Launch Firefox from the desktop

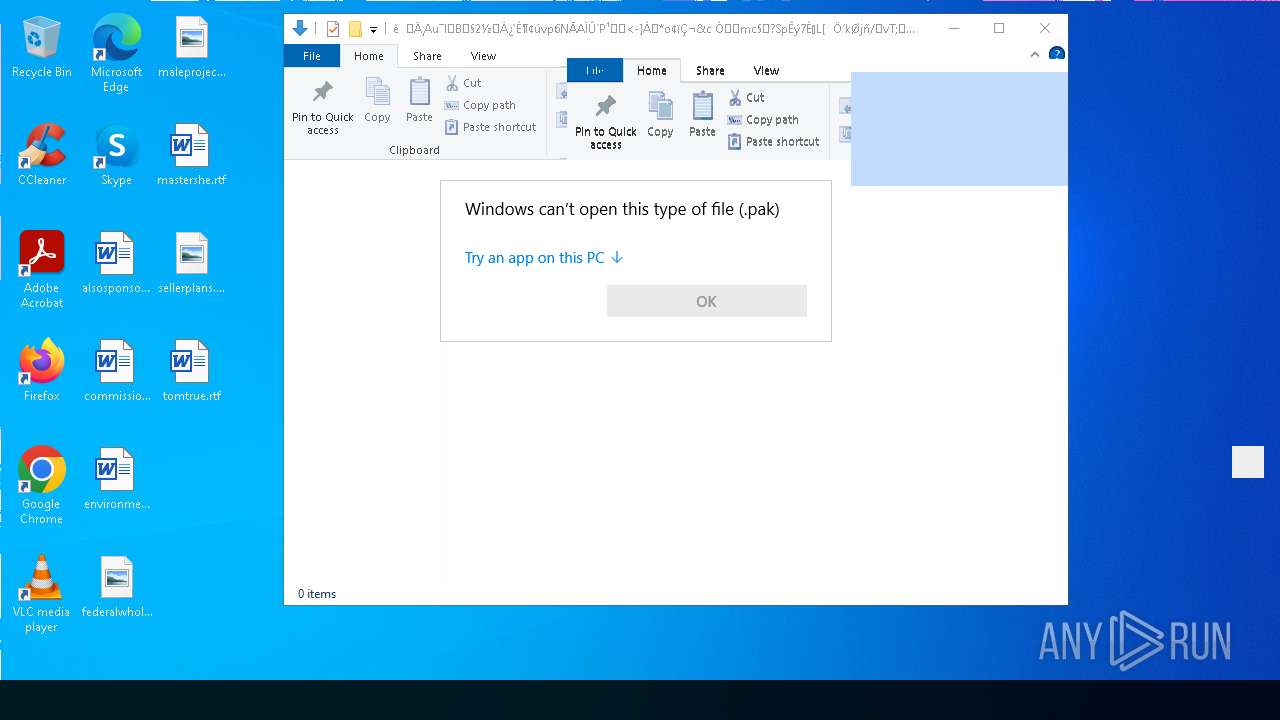click(x=41, y=371)
